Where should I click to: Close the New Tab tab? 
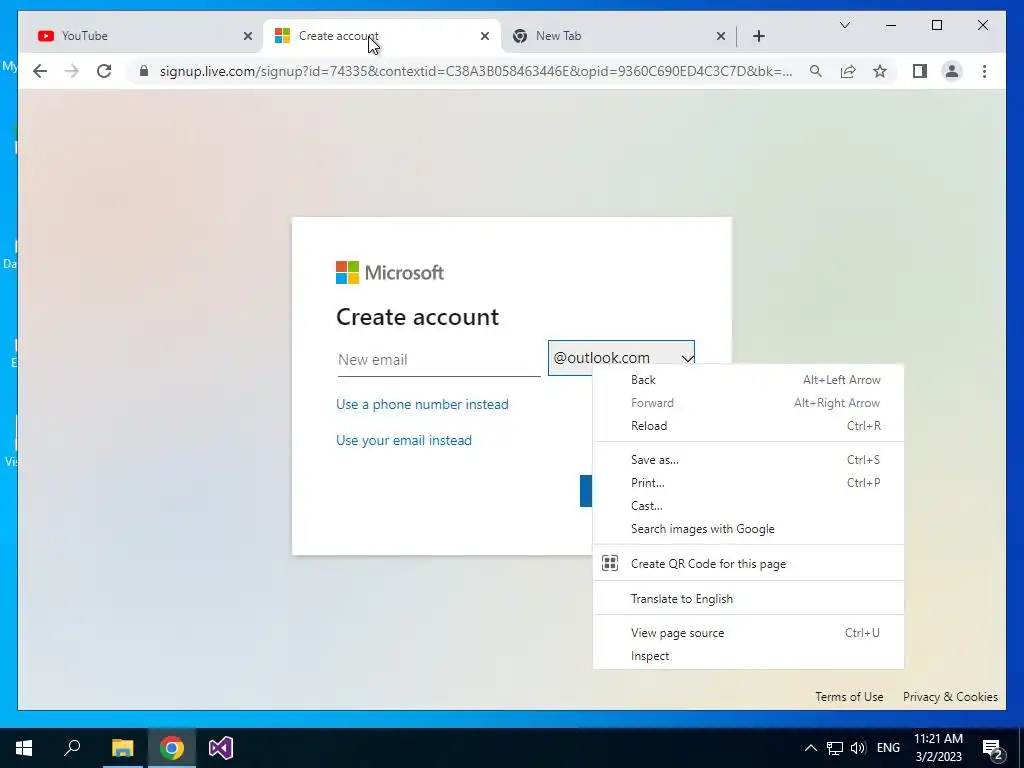point(721,36)
